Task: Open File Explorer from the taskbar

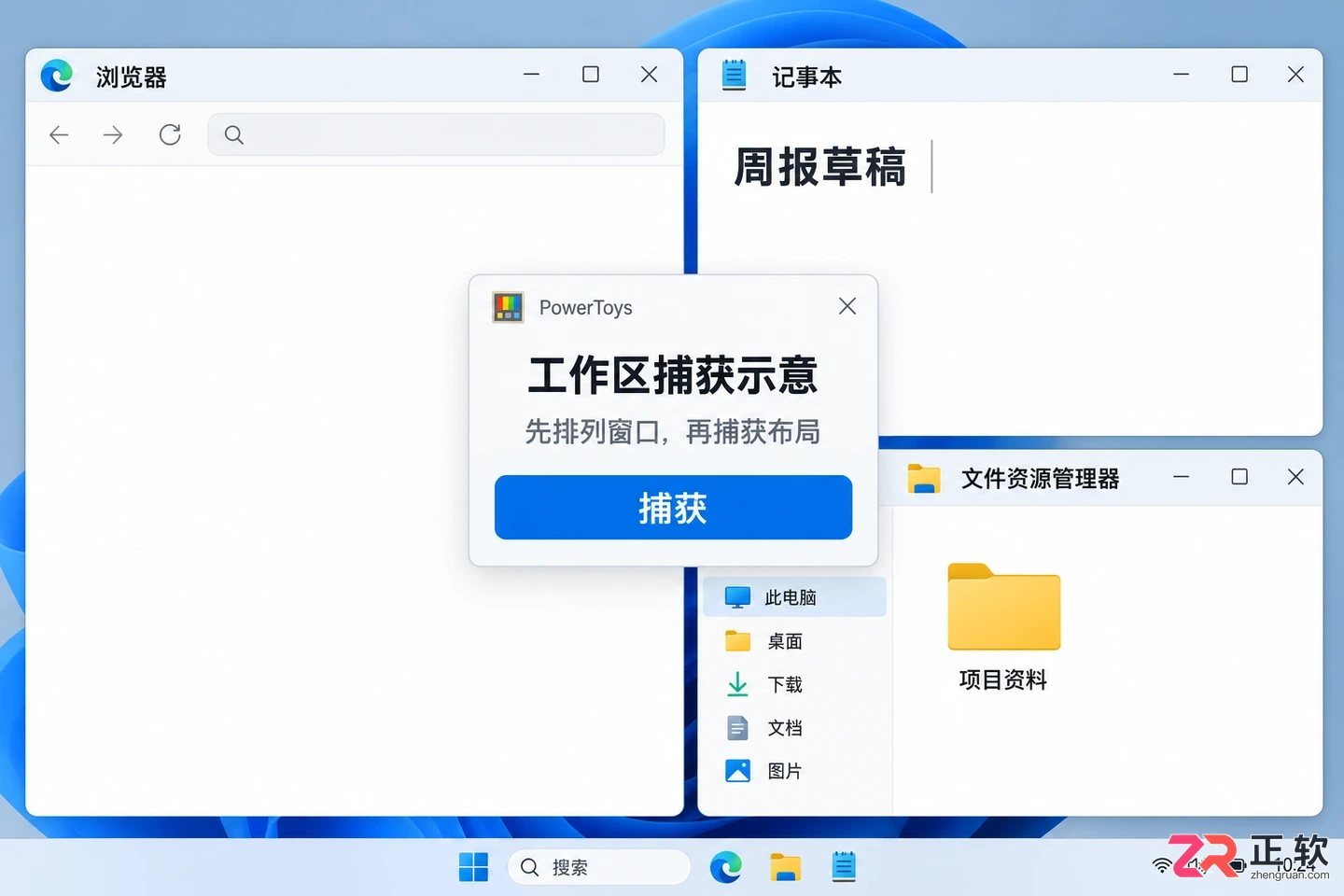Action: 785,867
